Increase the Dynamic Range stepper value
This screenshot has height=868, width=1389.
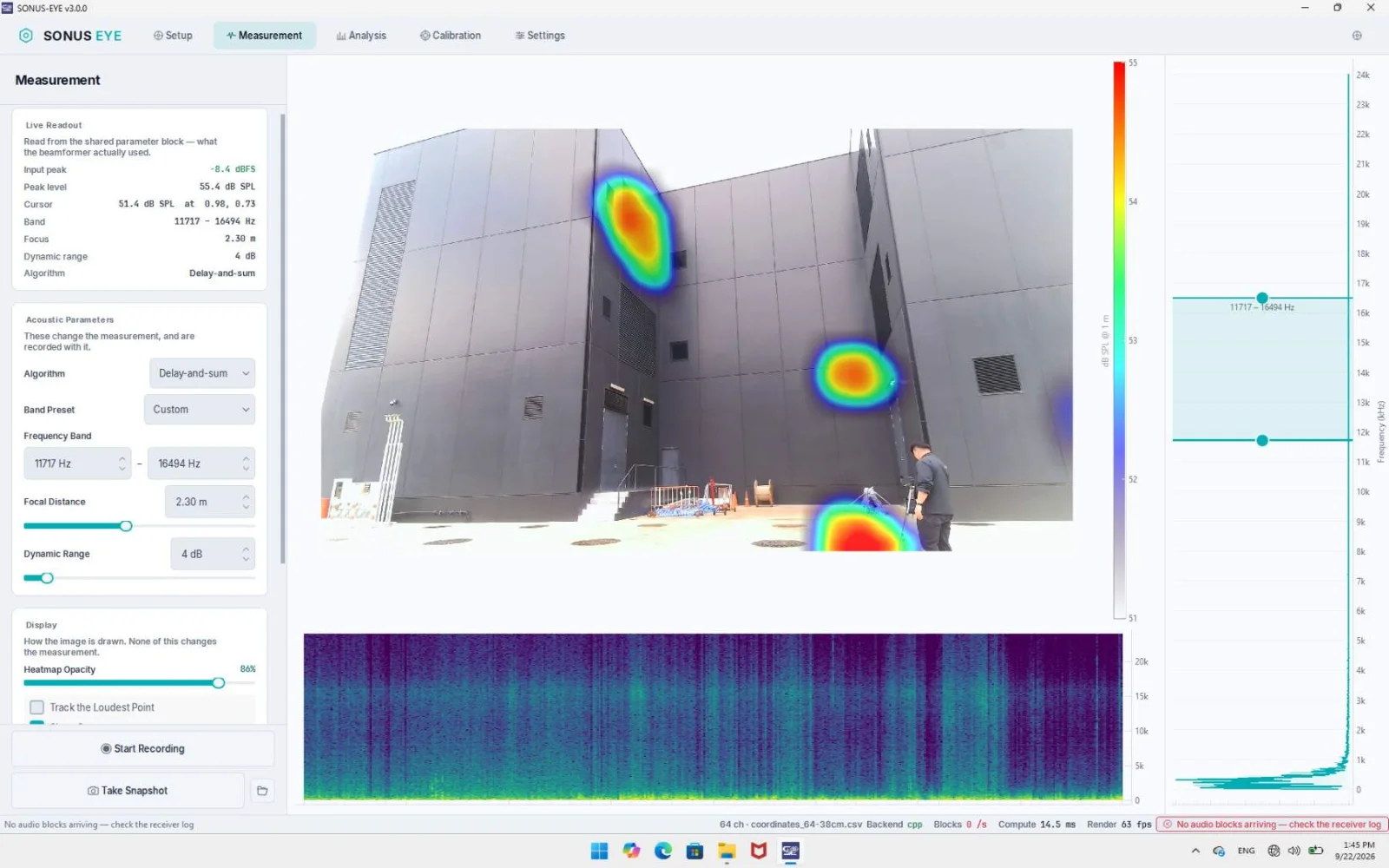coord(247,549)
